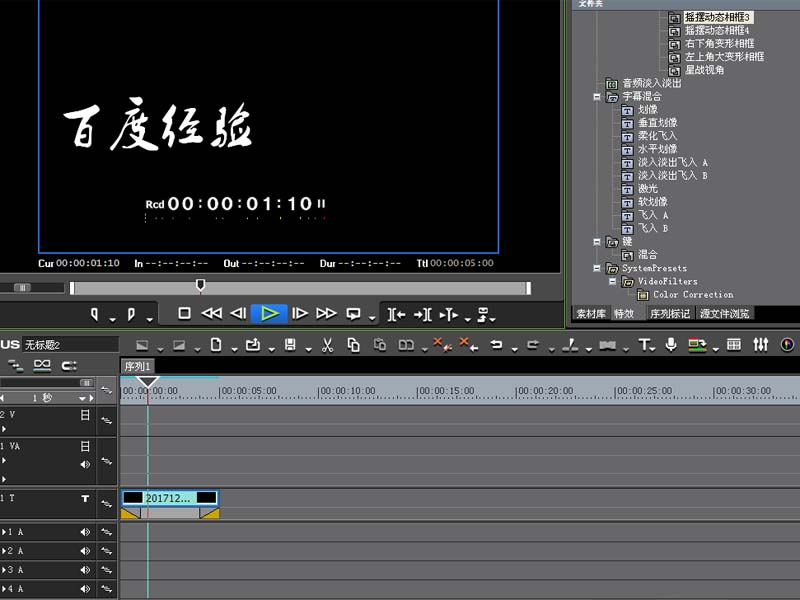
Task: Click the voice-over microphone icon
Action: tap(670, 346)
